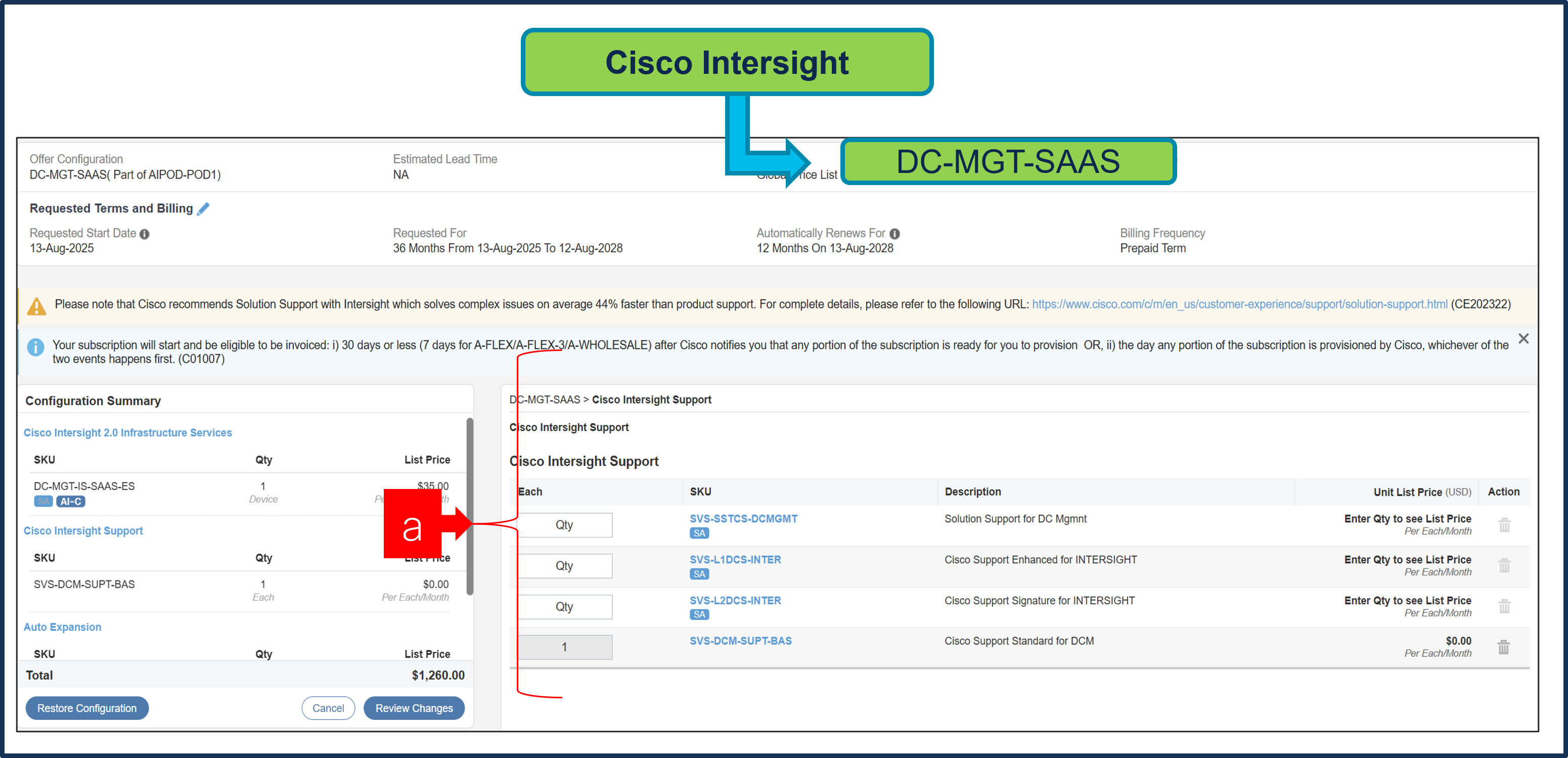
Task: Click the DC-MGT-SAAS breadcrumb link
Action: (545, 399)
